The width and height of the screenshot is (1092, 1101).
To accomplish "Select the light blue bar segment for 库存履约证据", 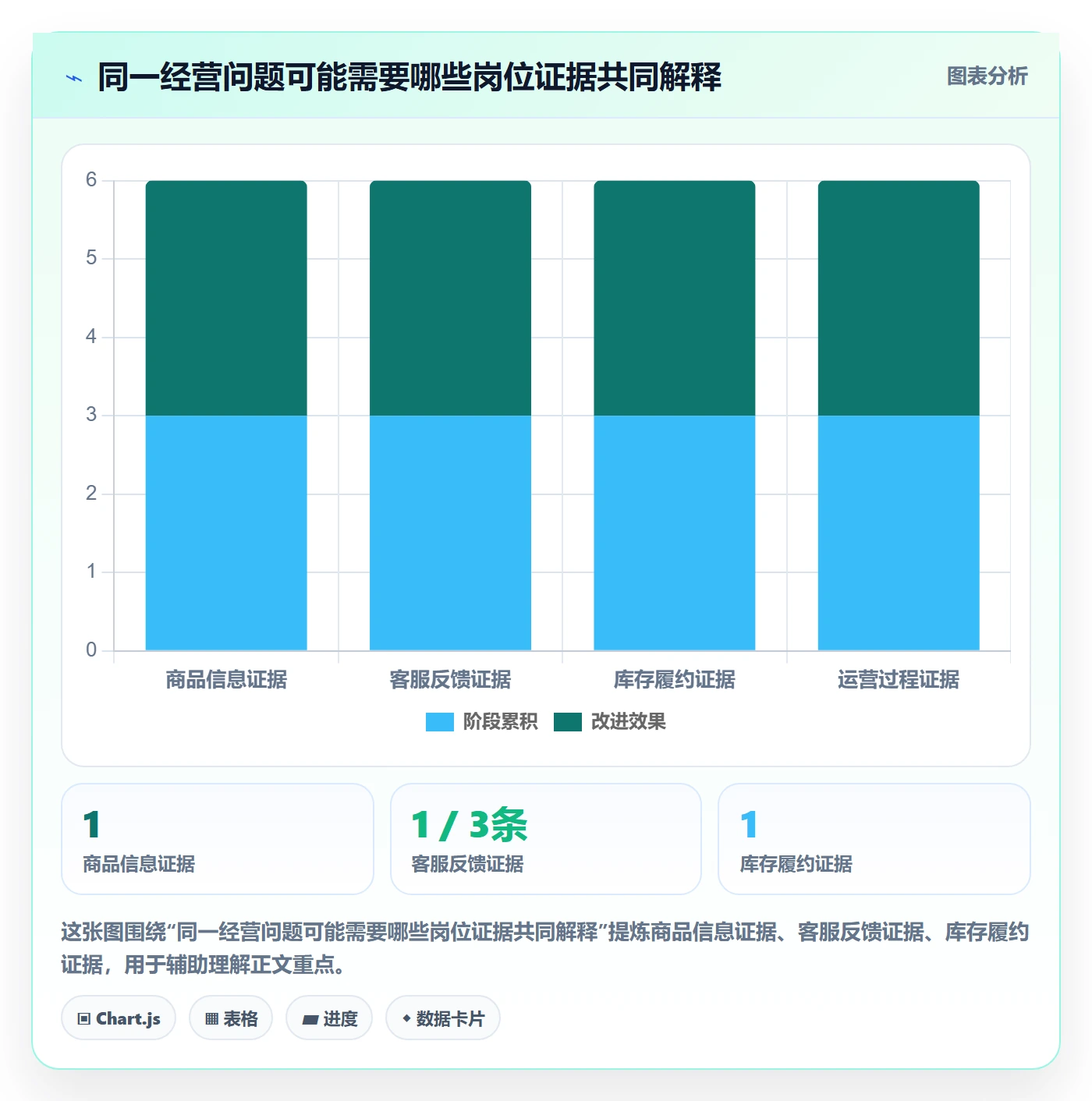I will [675, 533].
